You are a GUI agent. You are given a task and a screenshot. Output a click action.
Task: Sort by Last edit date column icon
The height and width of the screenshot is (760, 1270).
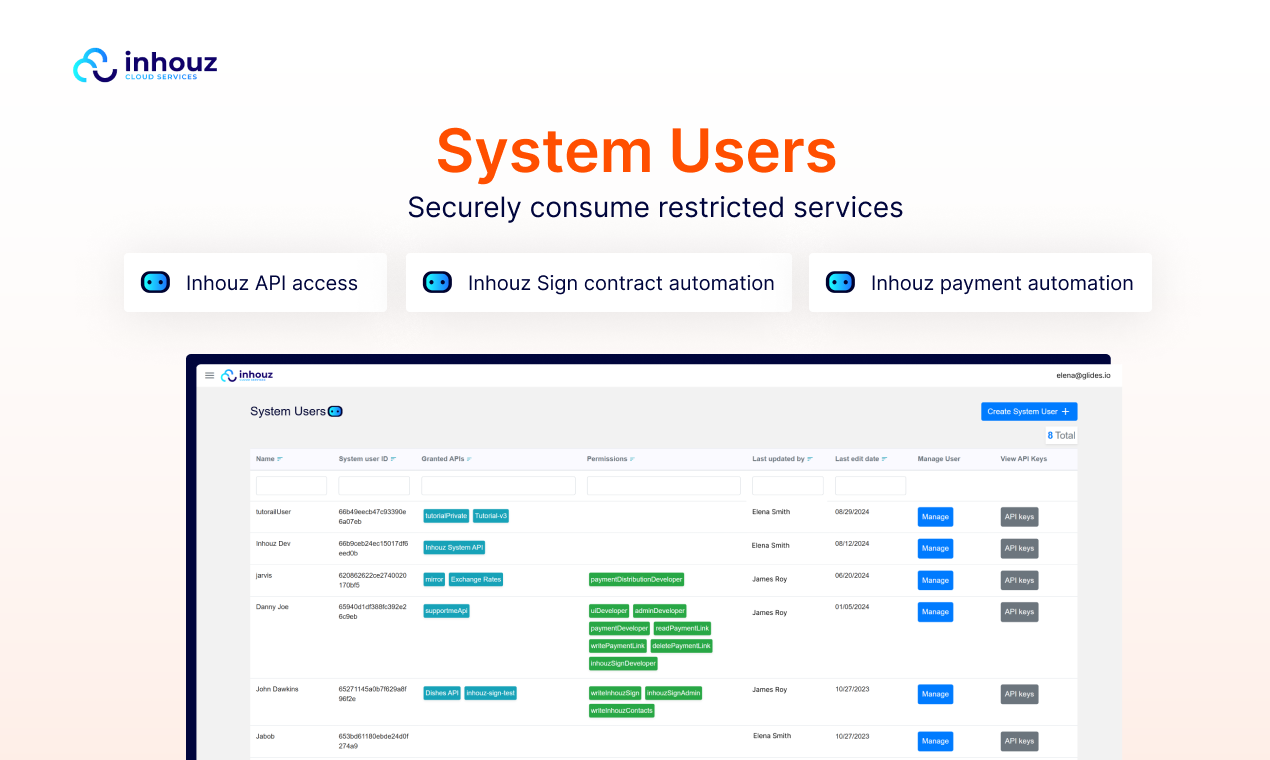click(885, 459)
